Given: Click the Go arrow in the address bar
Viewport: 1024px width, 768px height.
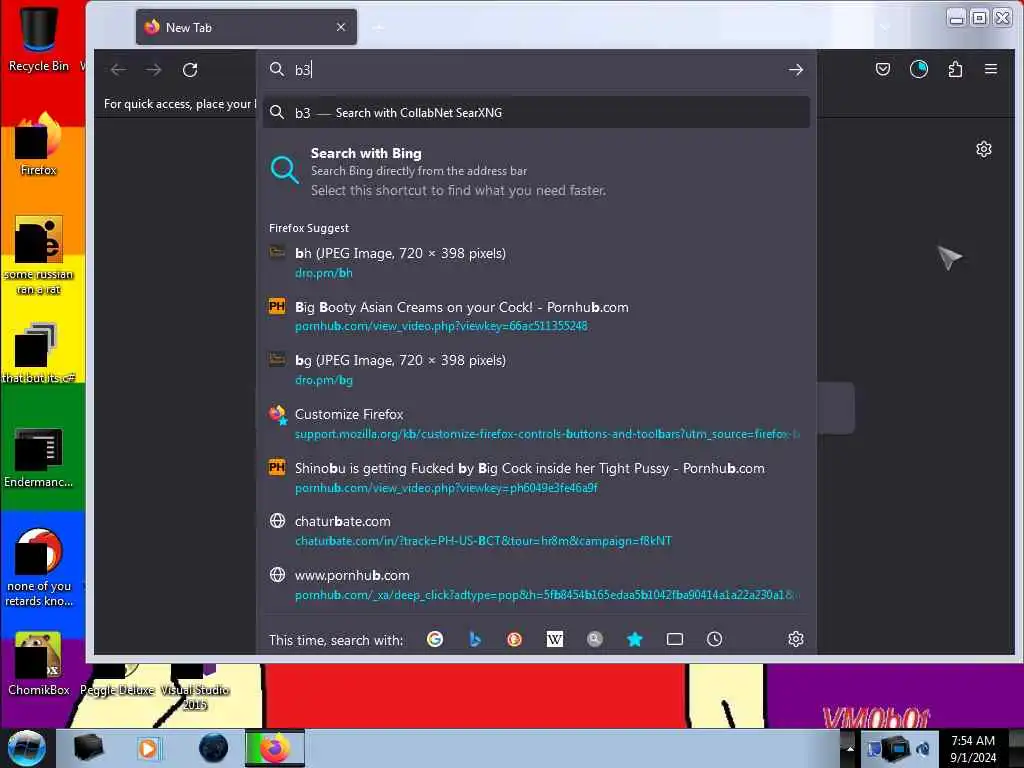Looking at the screenshot, I should click(x=795, y=69).
